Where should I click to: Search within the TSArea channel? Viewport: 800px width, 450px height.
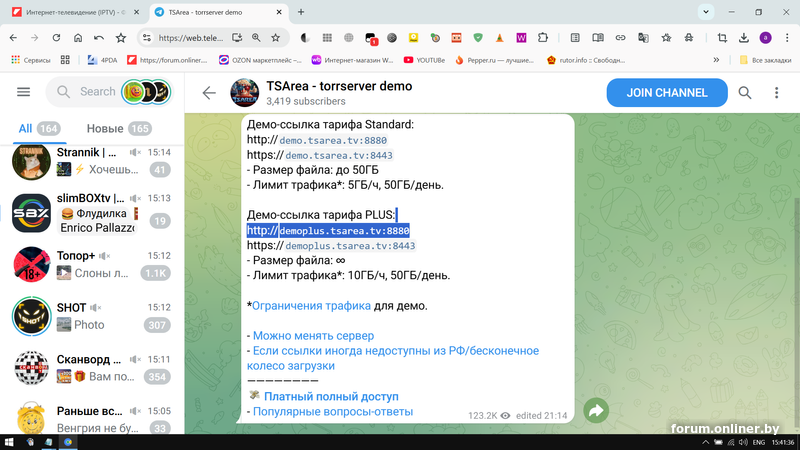(x=745, y=92)
